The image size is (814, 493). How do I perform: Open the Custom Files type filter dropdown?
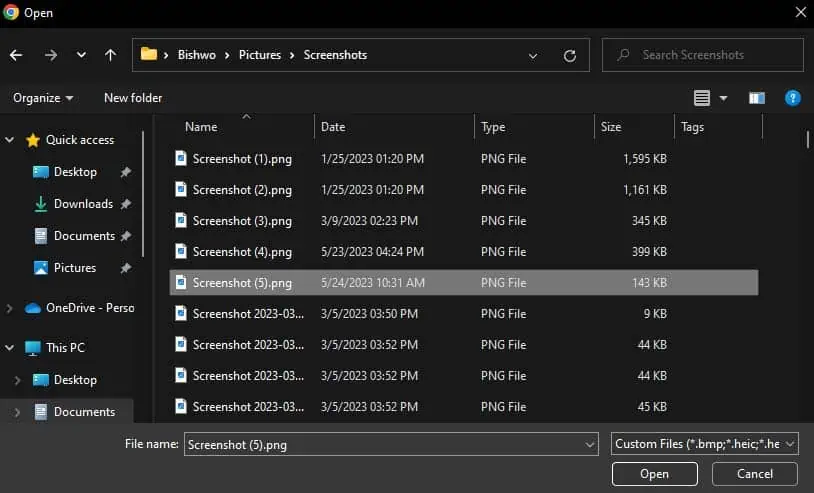tap(704, 444)
